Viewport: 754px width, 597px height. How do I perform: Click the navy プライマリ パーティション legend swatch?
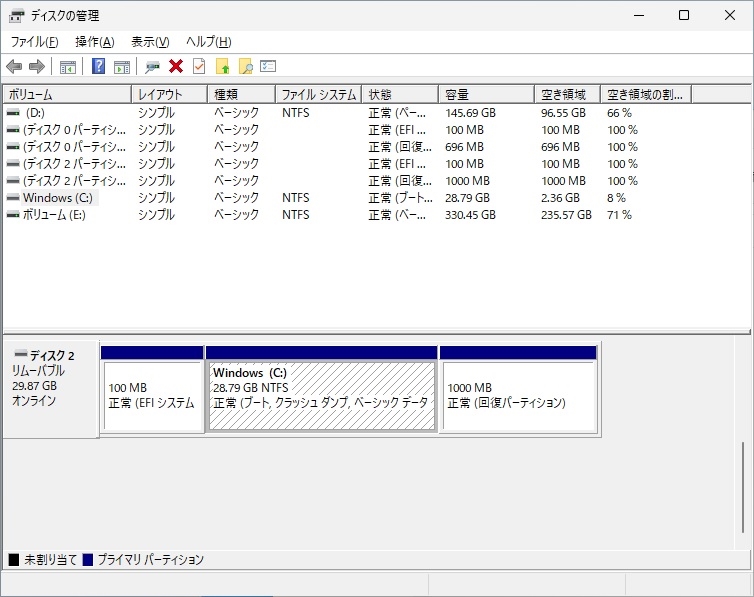point(88,560)
